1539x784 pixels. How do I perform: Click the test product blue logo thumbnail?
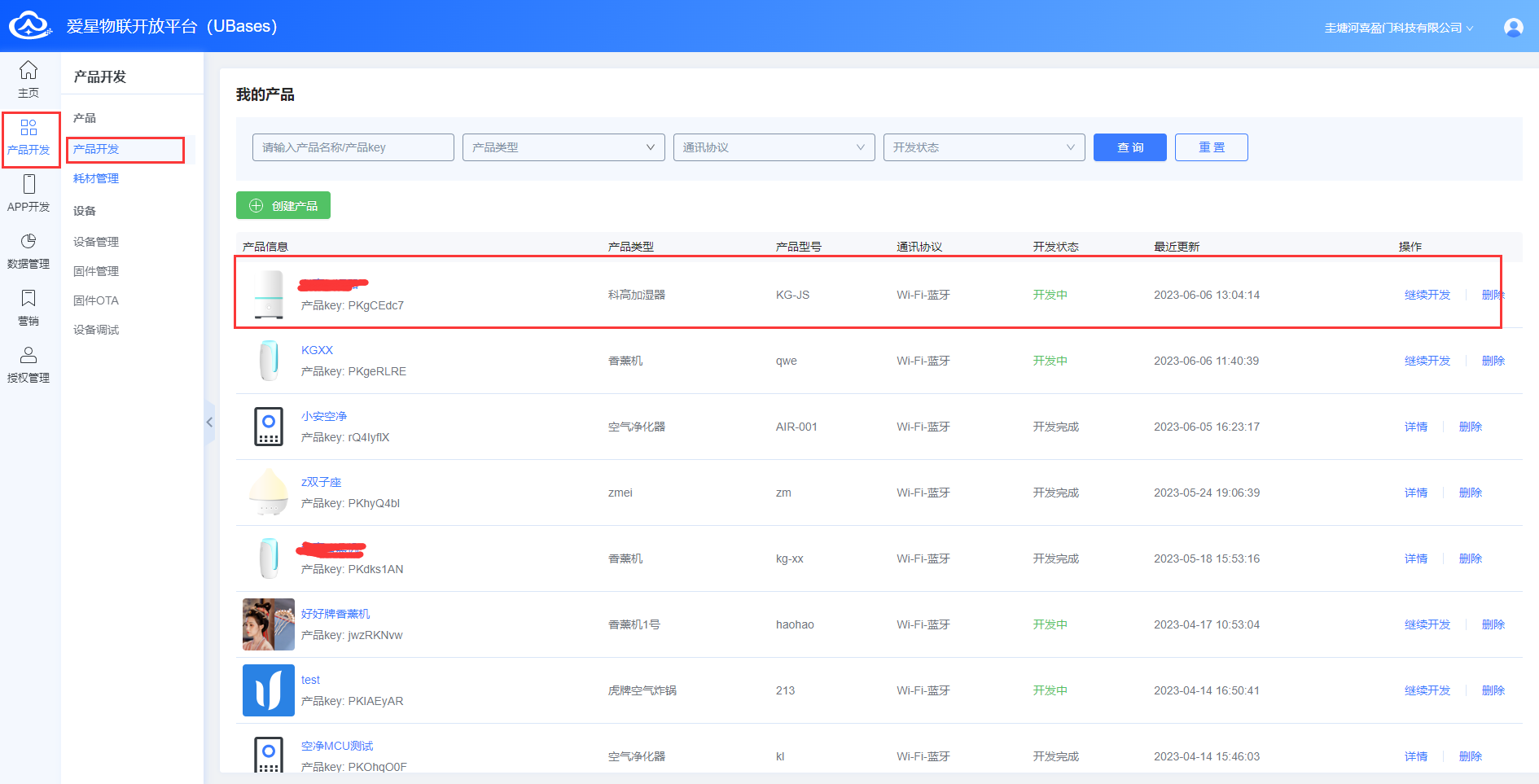coord(269,690)
